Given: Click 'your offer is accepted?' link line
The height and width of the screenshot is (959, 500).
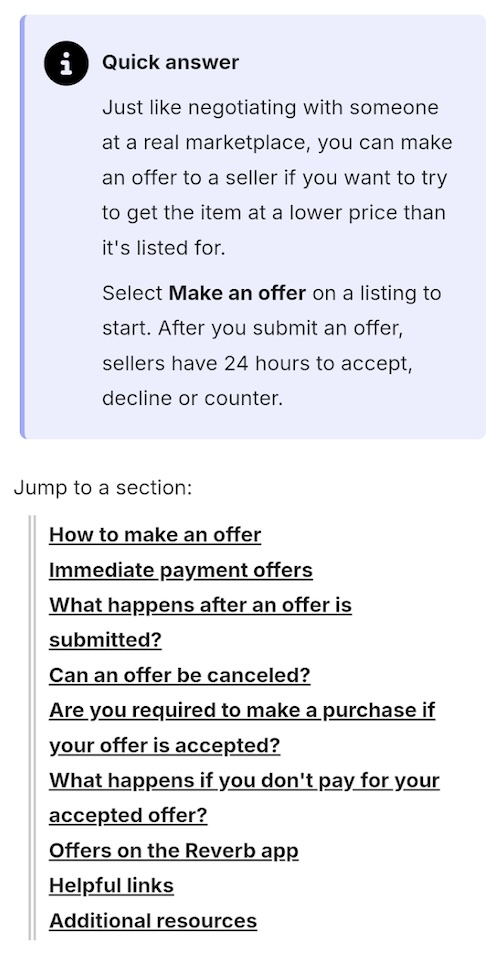Looking at the screenshot, I should click(164, 746).
